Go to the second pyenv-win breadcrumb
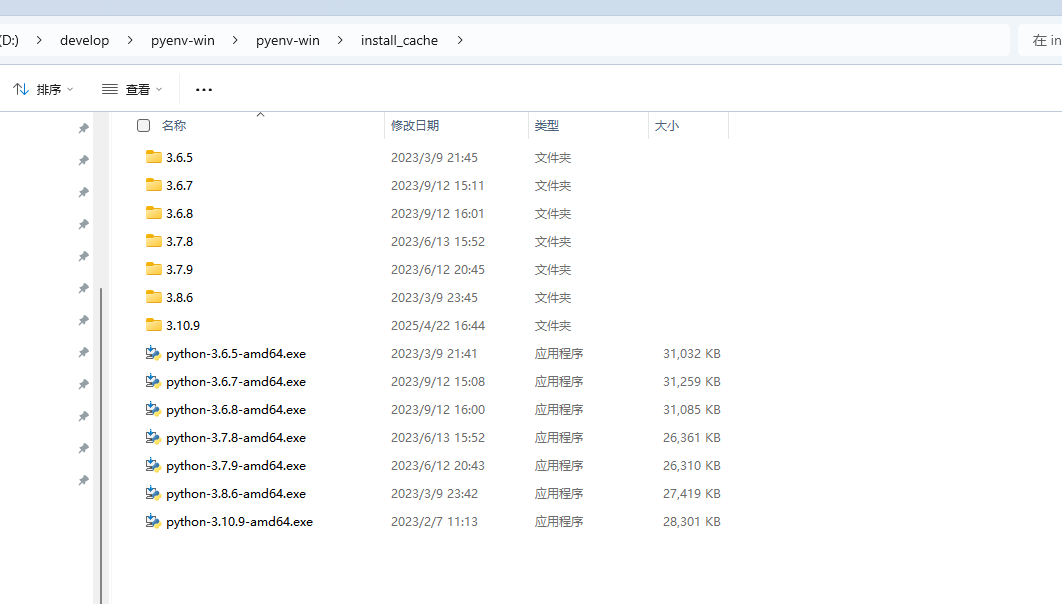 tap(288, 40)
